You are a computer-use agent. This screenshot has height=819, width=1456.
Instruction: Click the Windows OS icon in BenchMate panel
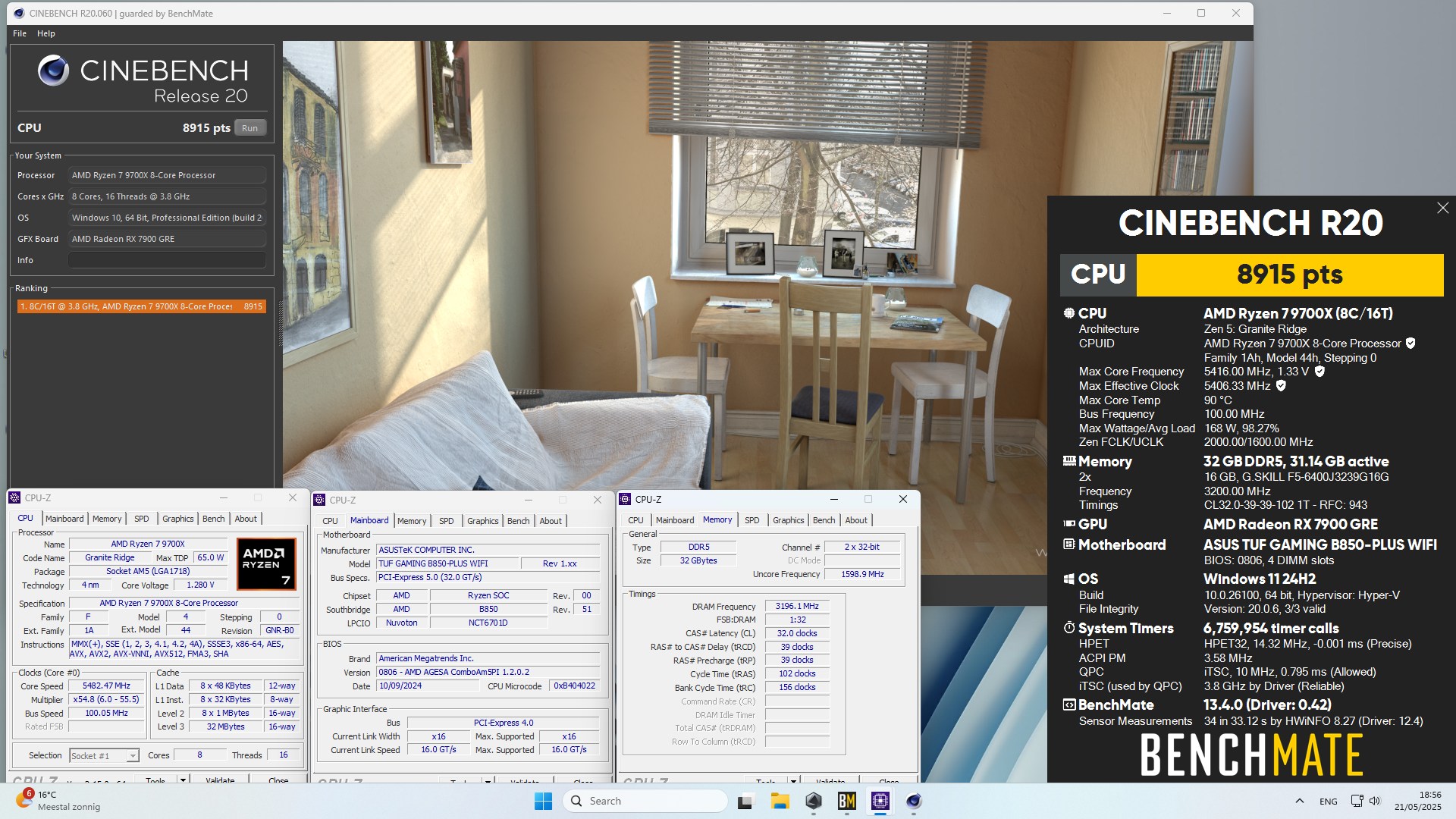point(1069,579)
